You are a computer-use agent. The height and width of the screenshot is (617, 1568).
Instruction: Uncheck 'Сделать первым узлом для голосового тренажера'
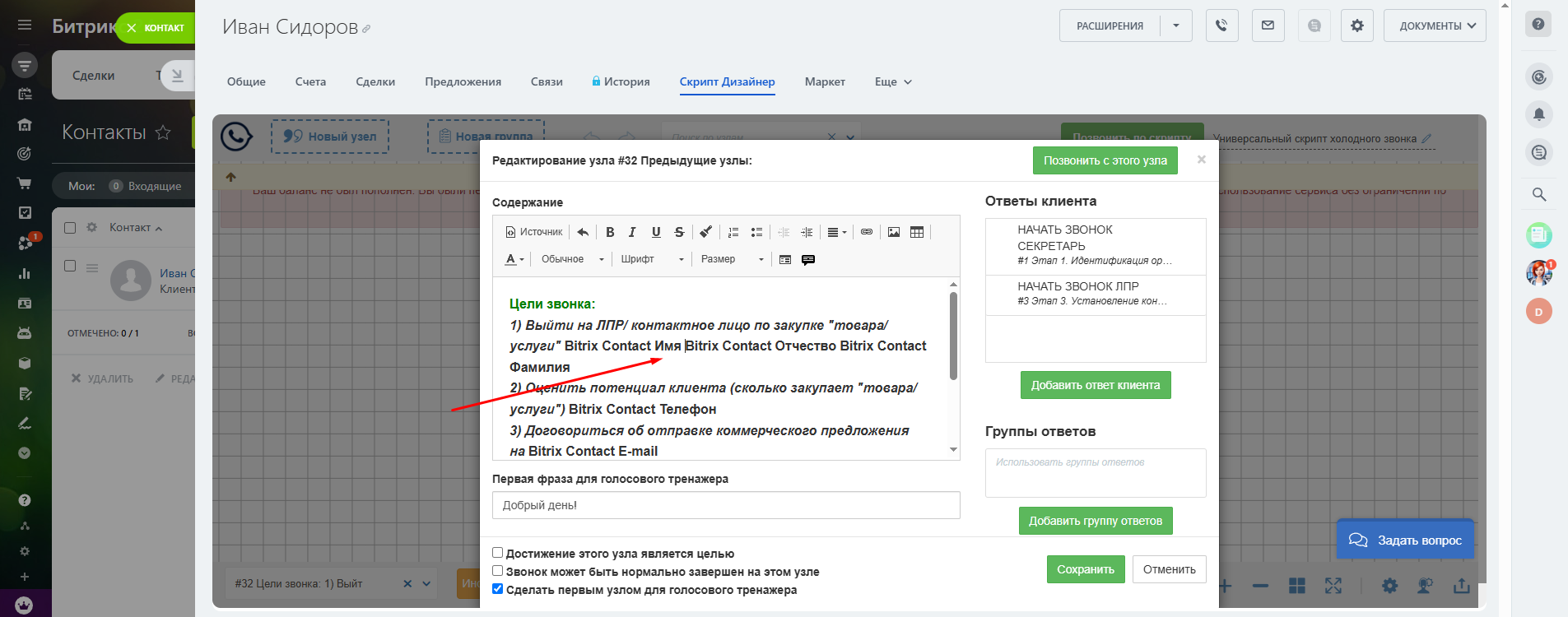(497, 589)
